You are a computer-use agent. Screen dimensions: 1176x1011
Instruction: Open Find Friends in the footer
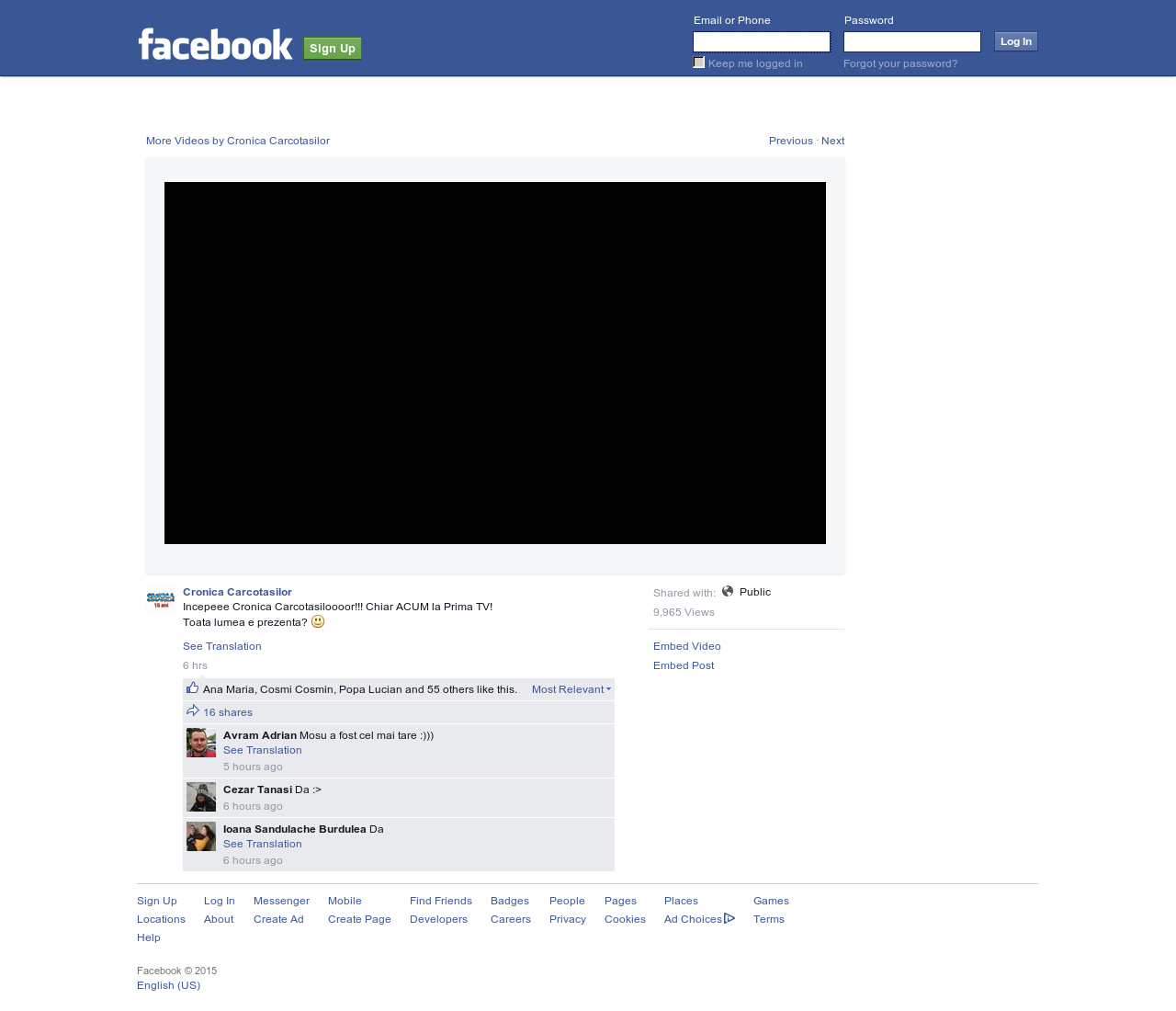tap(441, 901)
